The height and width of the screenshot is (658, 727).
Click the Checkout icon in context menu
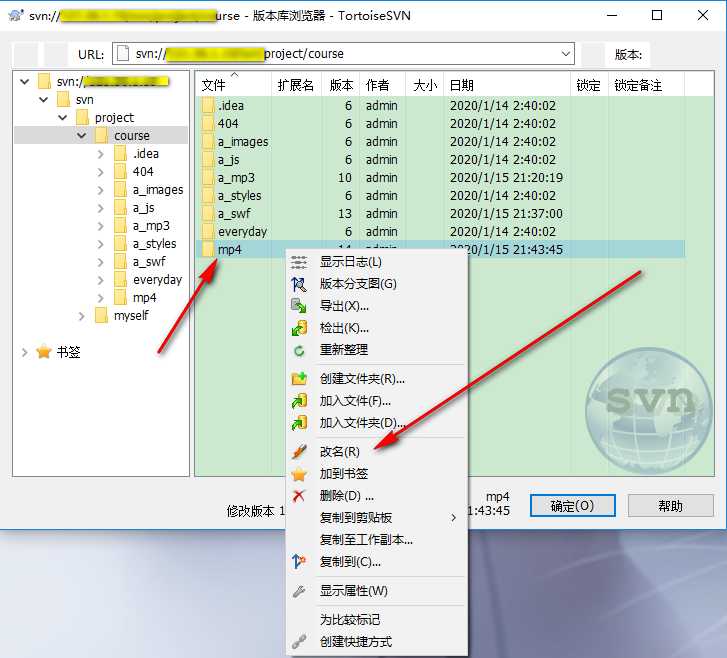point(299,328)
